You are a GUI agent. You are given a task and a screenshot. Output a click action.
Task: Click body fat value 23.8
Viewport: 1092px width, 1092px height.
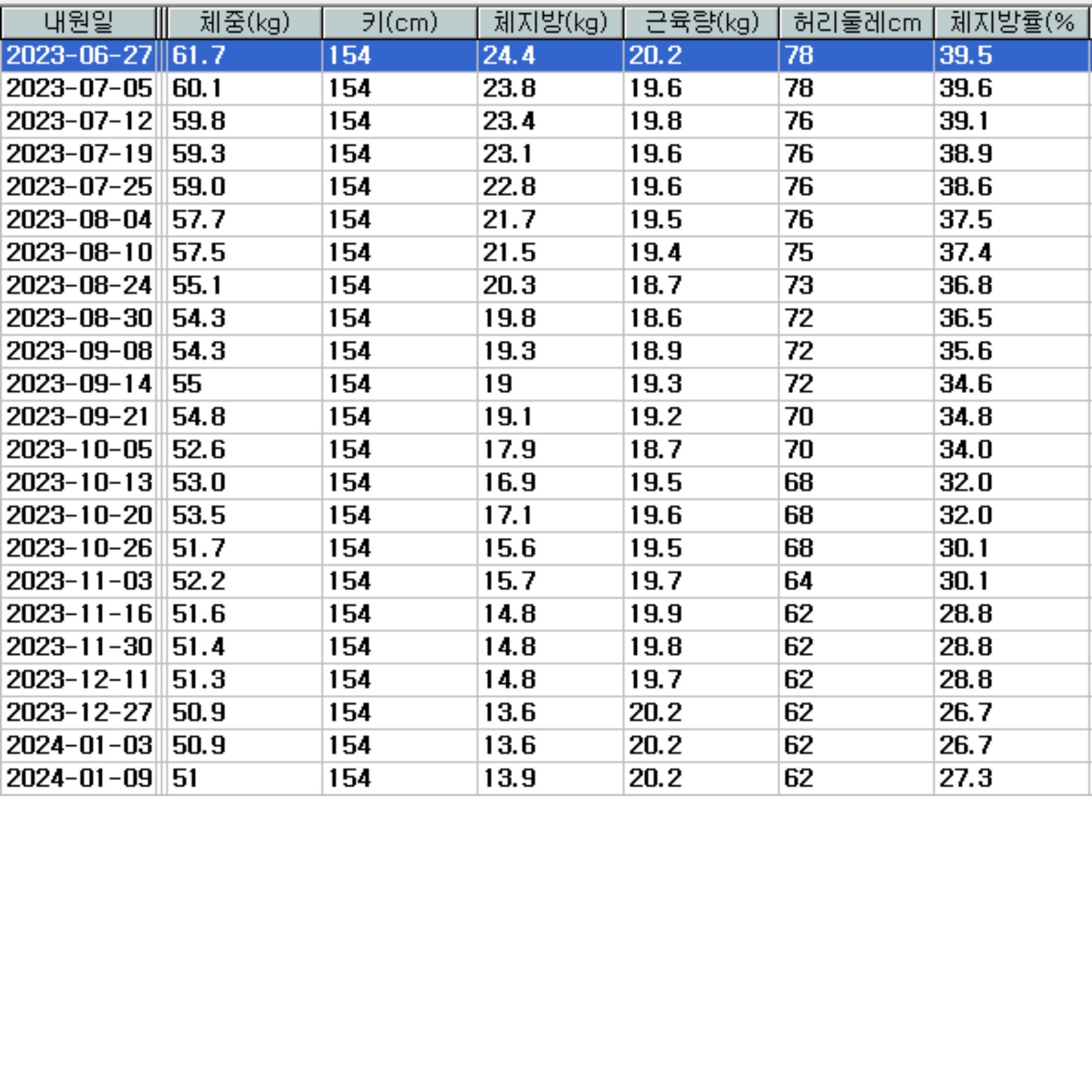click(509, 88)
